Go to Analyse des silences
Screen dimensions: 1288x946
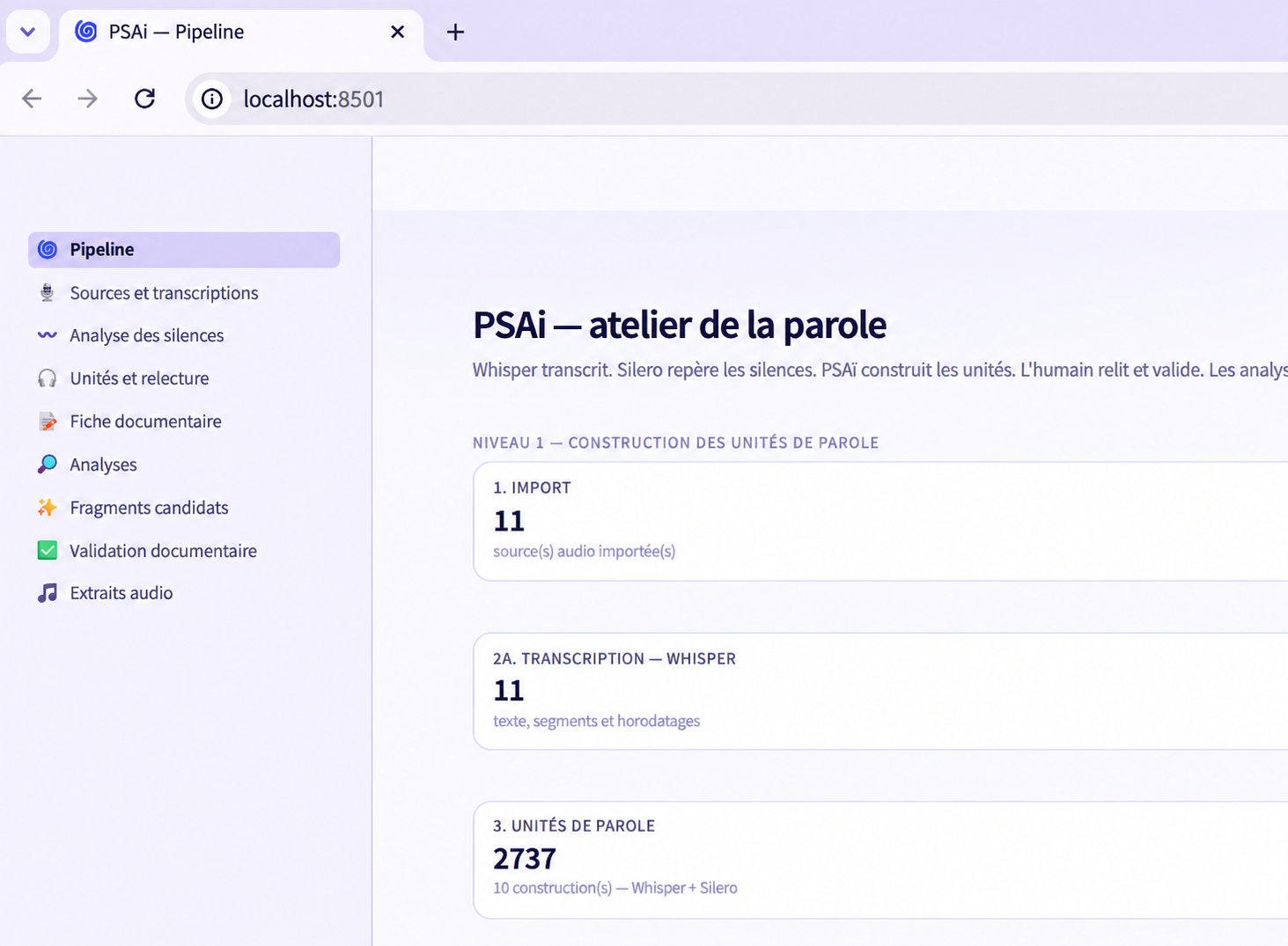point(184,335)
